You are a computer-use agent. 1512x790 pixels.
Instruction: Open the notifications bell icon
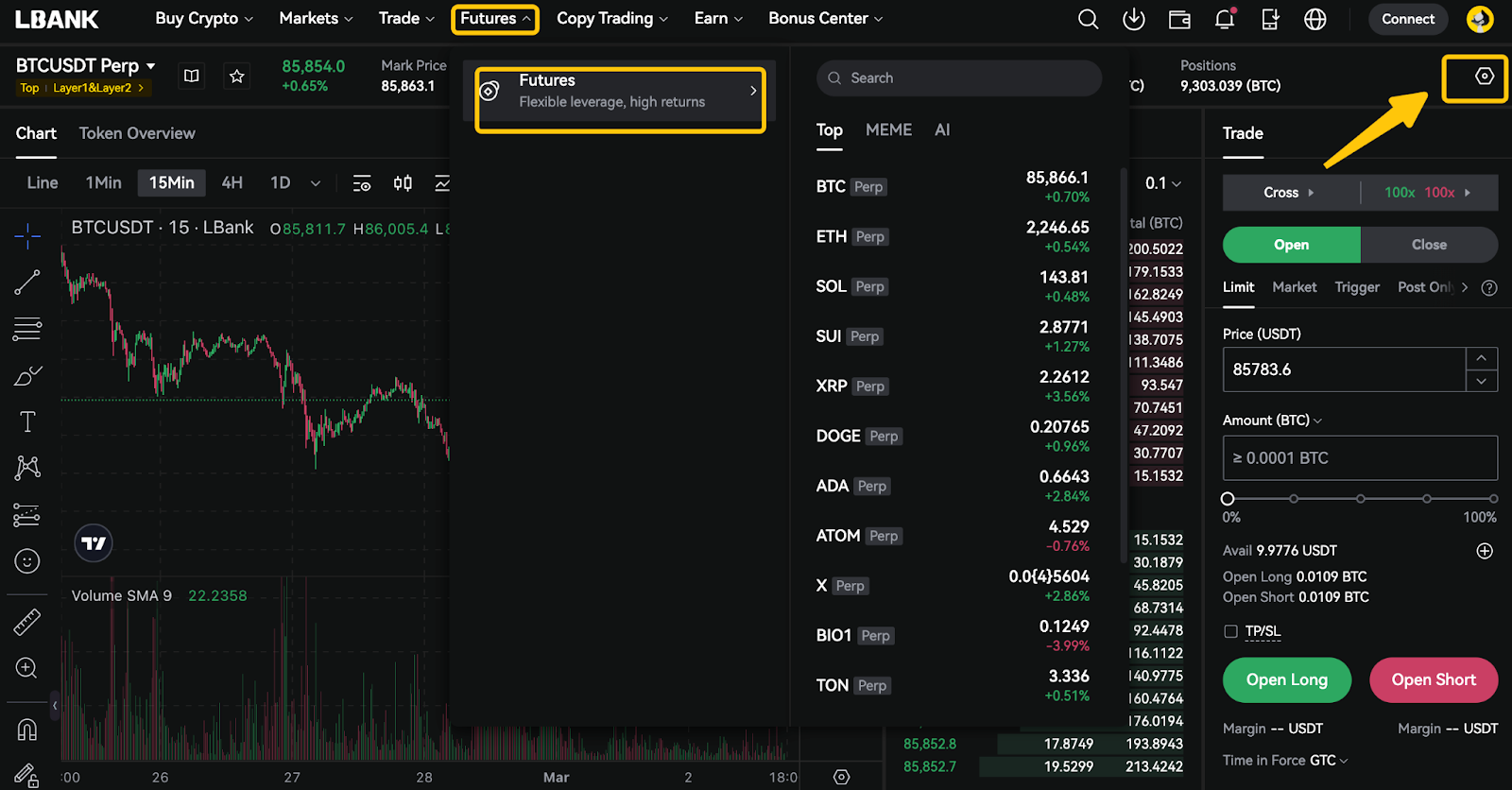[1225, 19]
